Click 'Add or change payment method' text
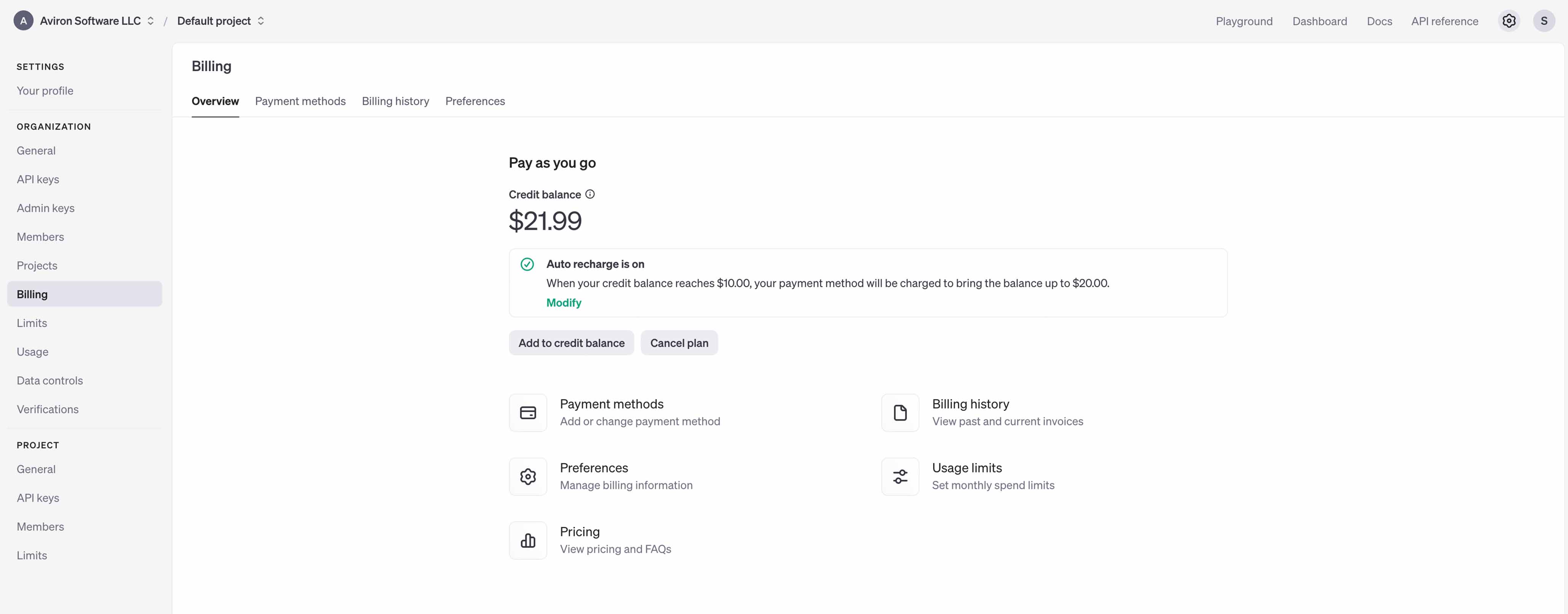The height and width of the screenshot is (614, 1568). point(640,421)
